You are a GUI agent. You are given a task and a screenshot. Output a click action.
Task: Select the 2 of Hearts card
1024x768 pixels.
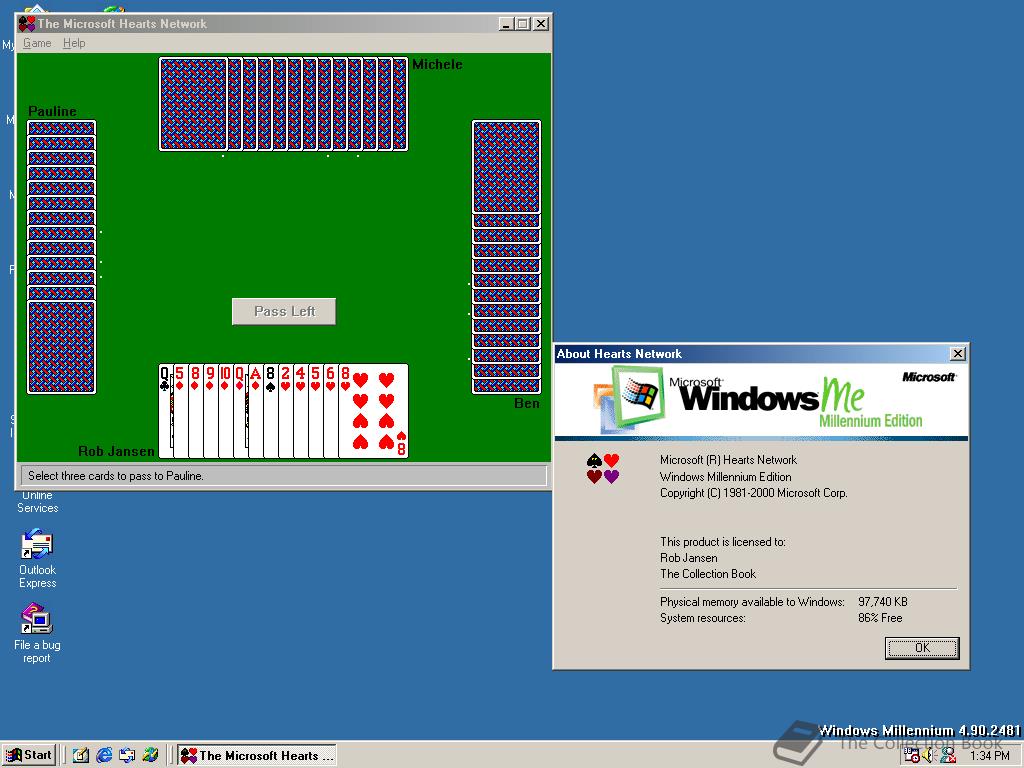pyautogui.click(x=285, y=411)
